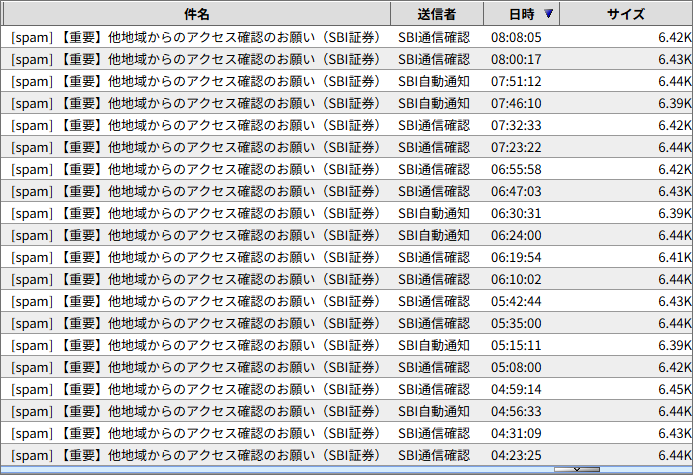The image size is (693, 475).
Task: Click the 6.42K size in the 05:08:00 row
Action: point(675,367)
